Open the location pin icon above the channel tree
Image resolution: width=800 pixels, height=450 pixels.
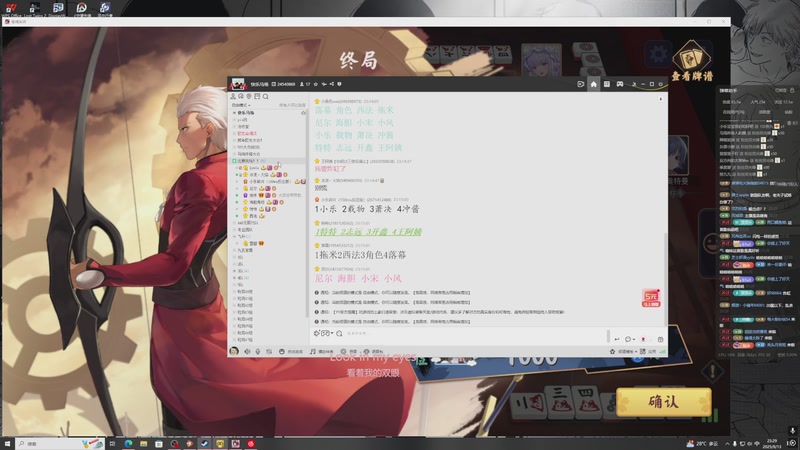click(249, 96)
